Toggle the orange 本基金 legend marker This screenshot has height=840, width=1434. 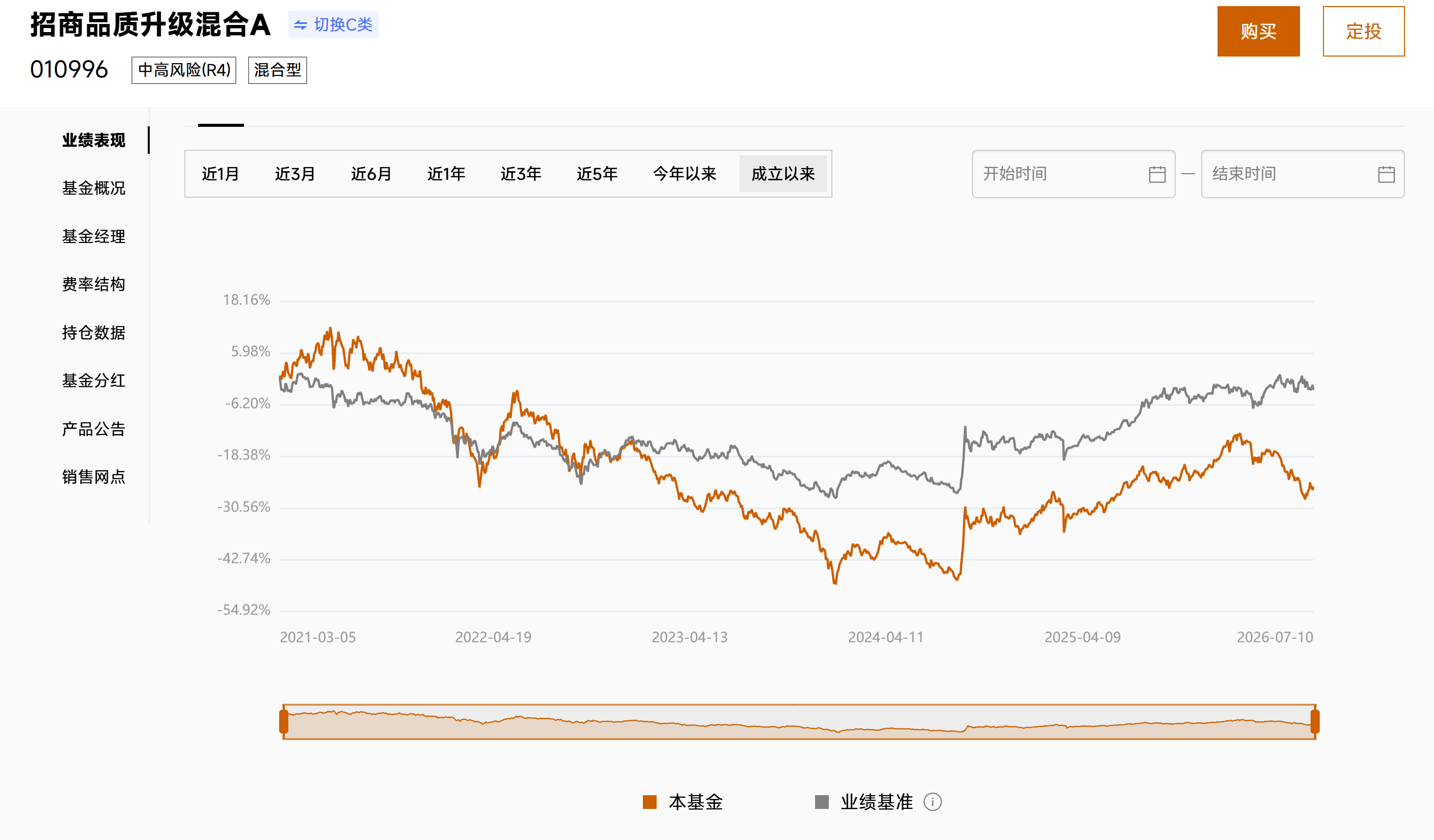pyautogui.click(x=650, y=802)
